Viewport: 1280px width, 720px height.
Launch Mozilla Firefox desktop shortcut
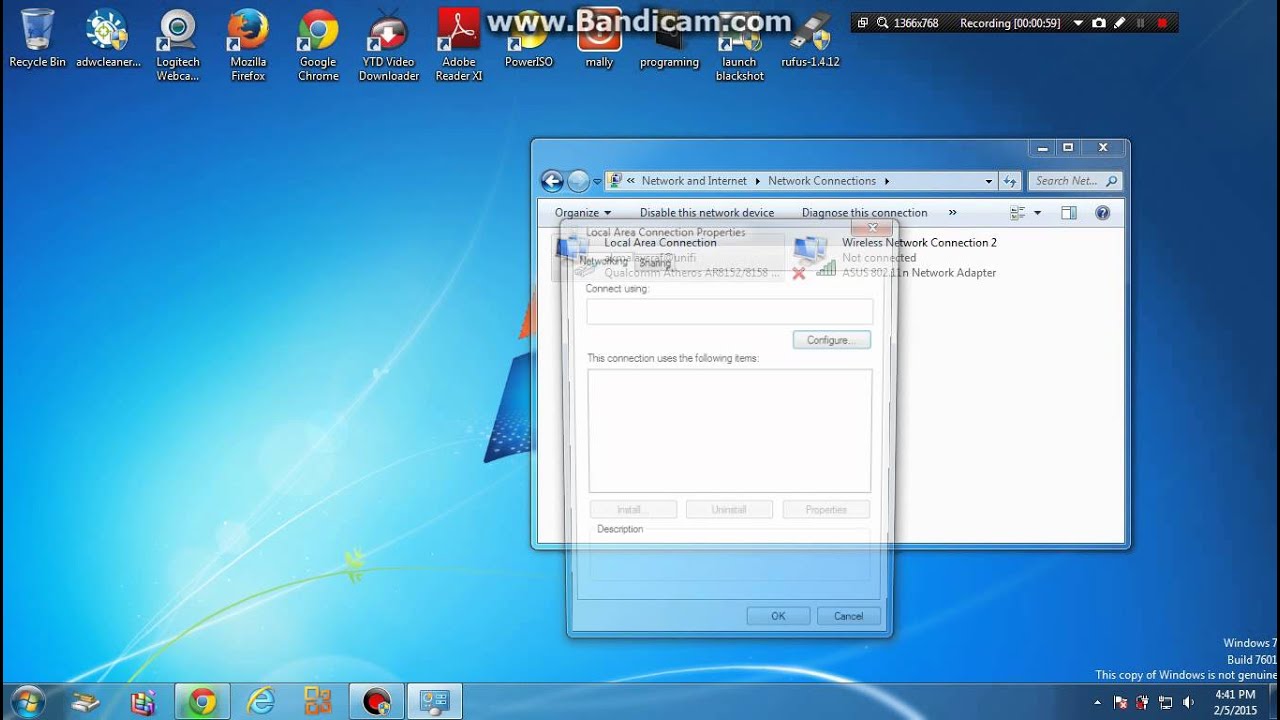click(x=248, y=47)
